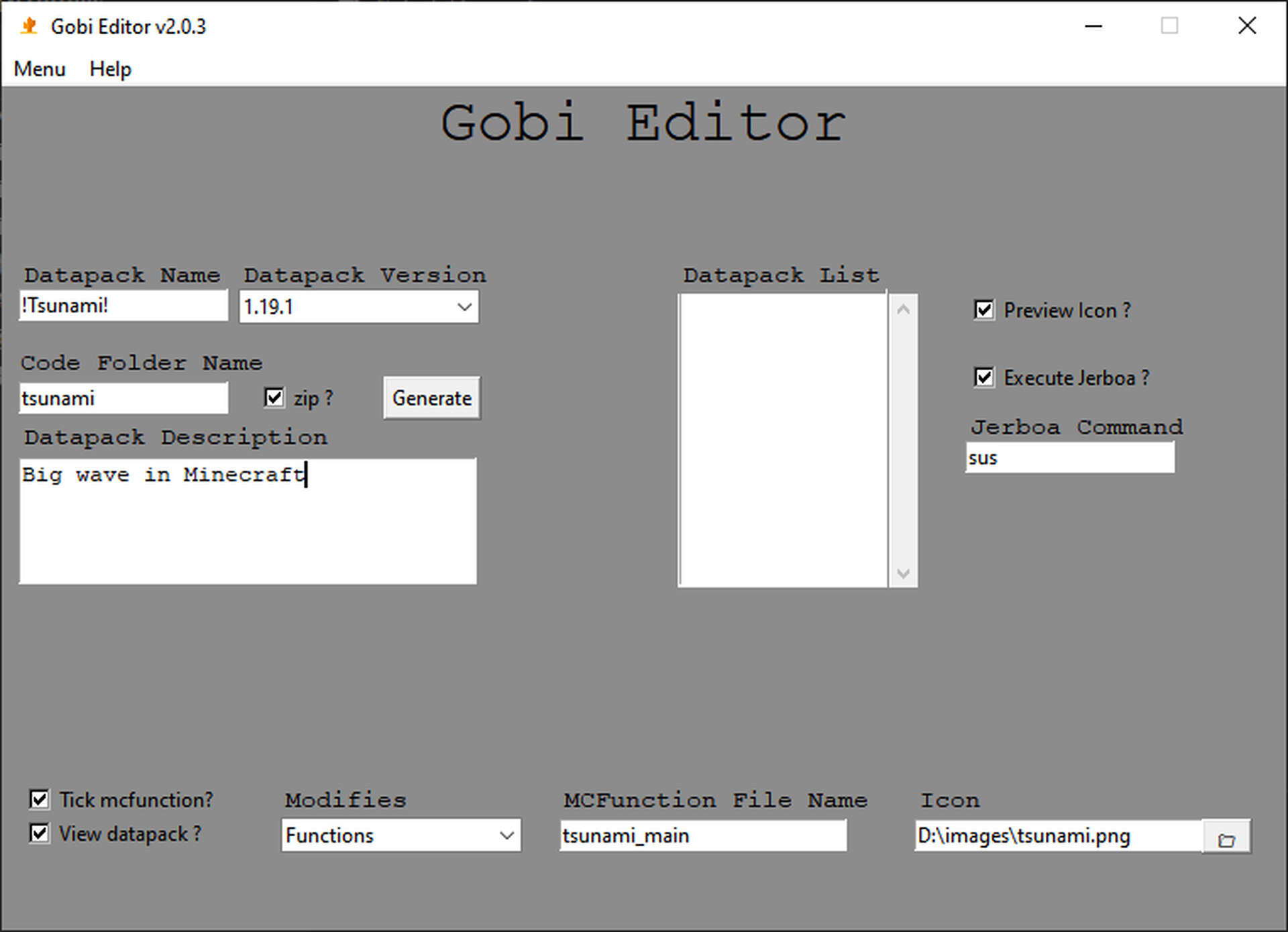Disable View datapack?

pos(39,833)
